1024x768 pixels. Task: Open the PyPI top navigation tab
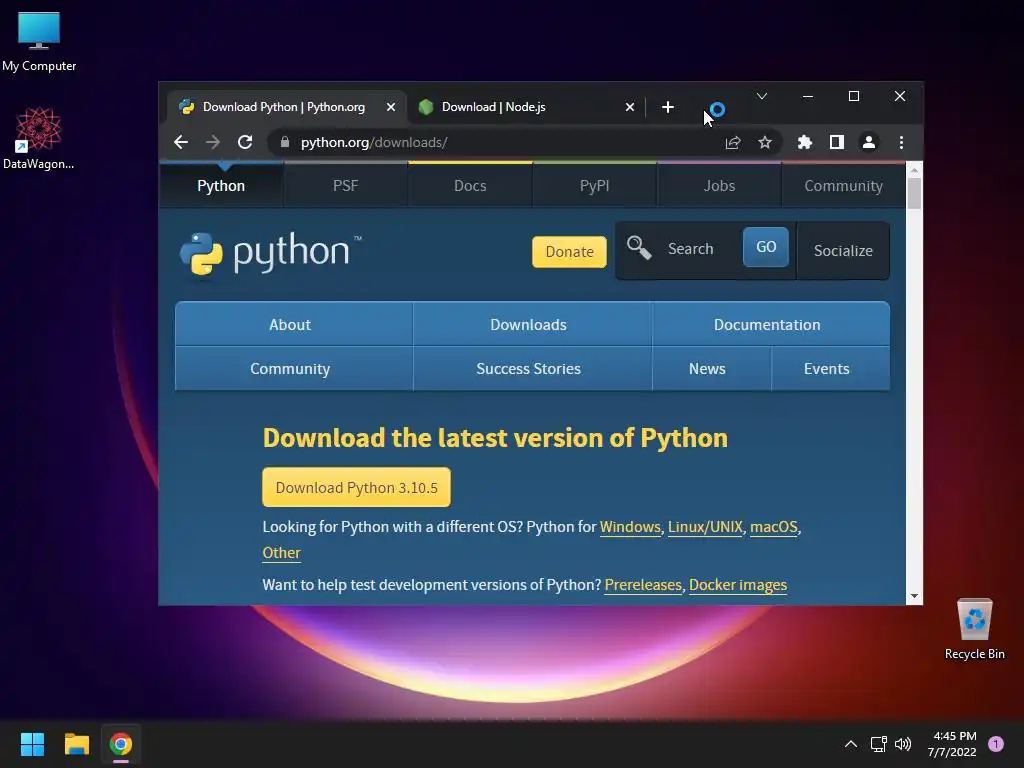click(x=594, y=185)
